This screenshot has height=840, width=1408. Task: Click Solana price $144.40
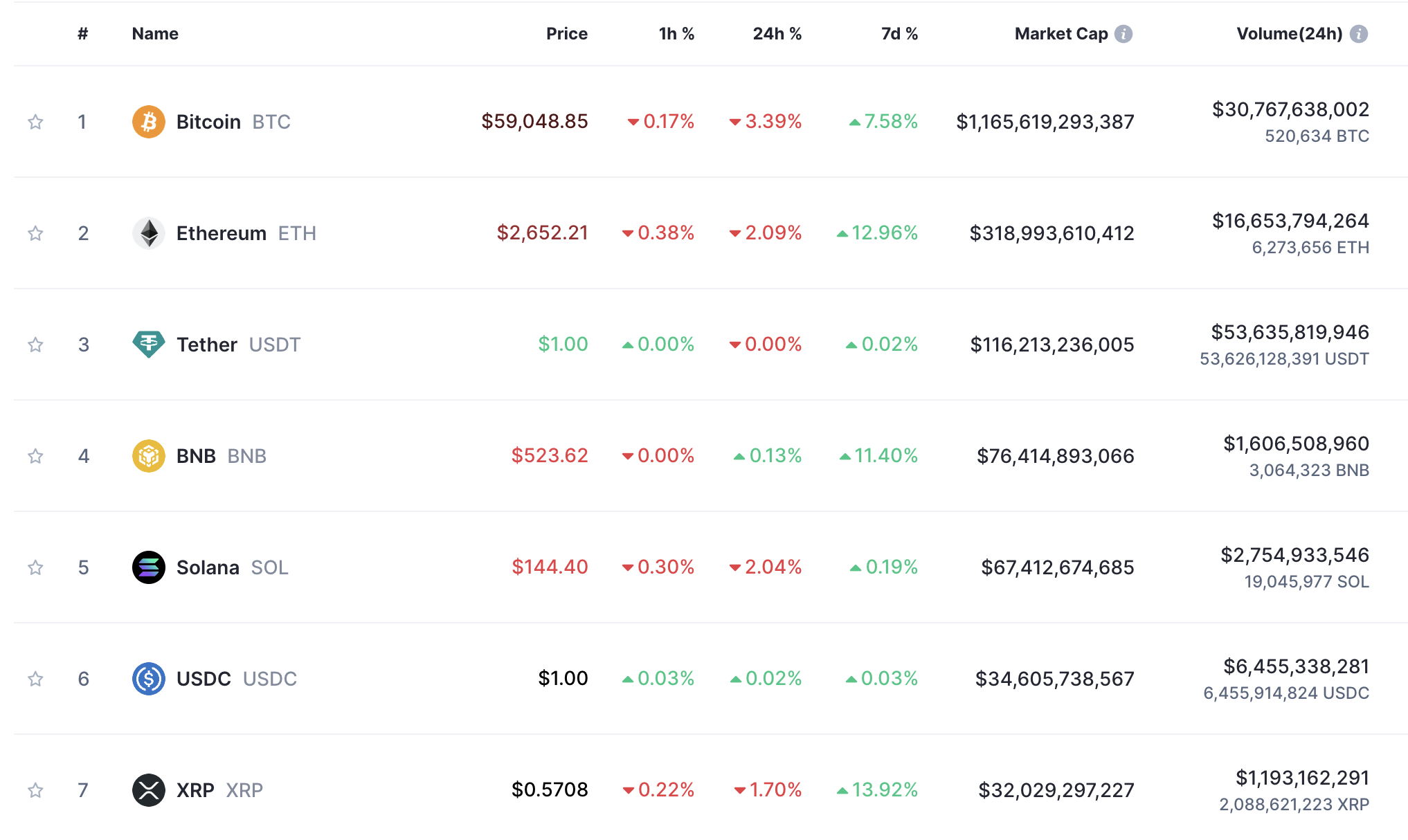click(550, 567)
